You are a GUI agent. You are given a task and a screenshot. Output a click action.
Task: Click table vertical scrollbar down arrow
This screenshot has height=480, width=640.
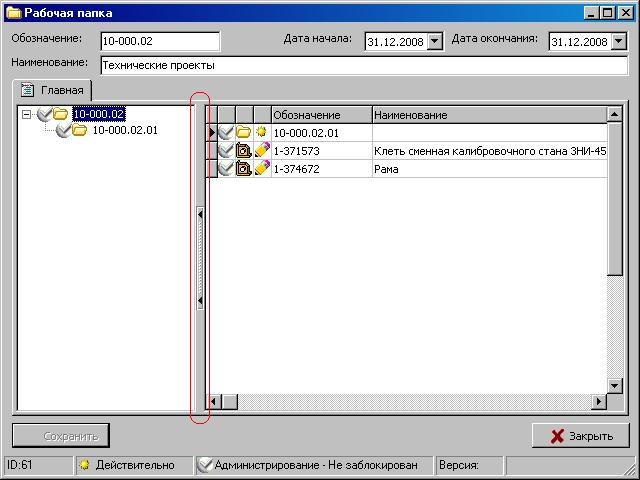click(615, 385)
